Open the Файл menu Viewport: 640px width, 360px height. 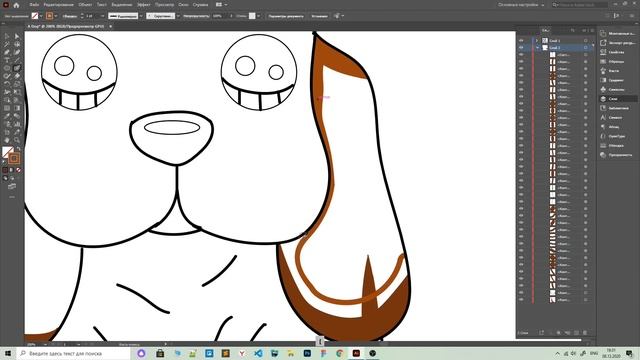[x=34, y=5]
